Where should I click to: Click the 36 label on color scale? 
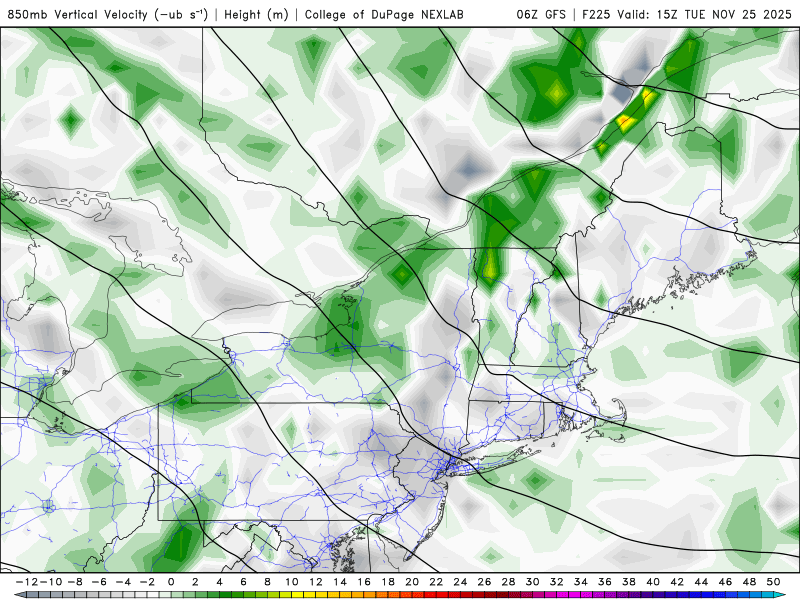point(605,582)
